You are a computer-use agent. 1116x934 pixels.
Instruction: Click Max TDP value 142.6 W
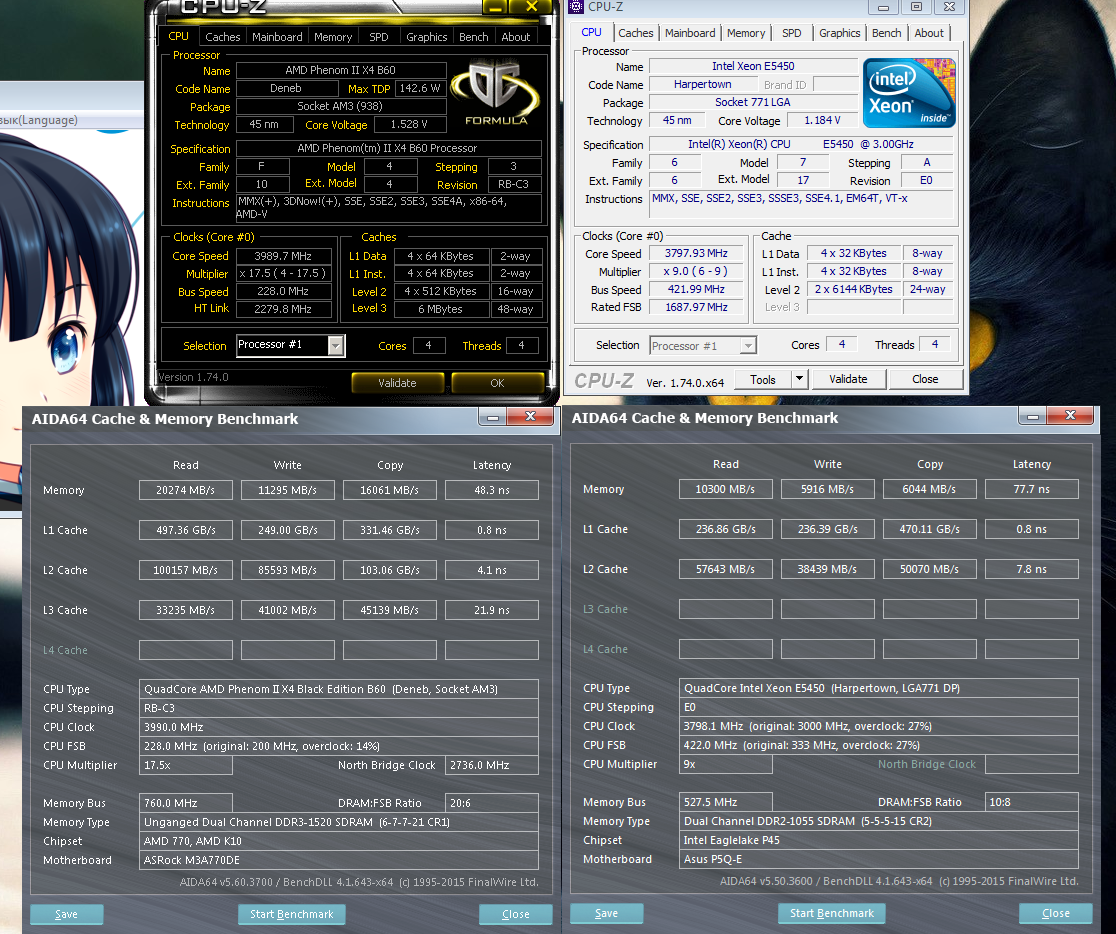coord(420,88)
